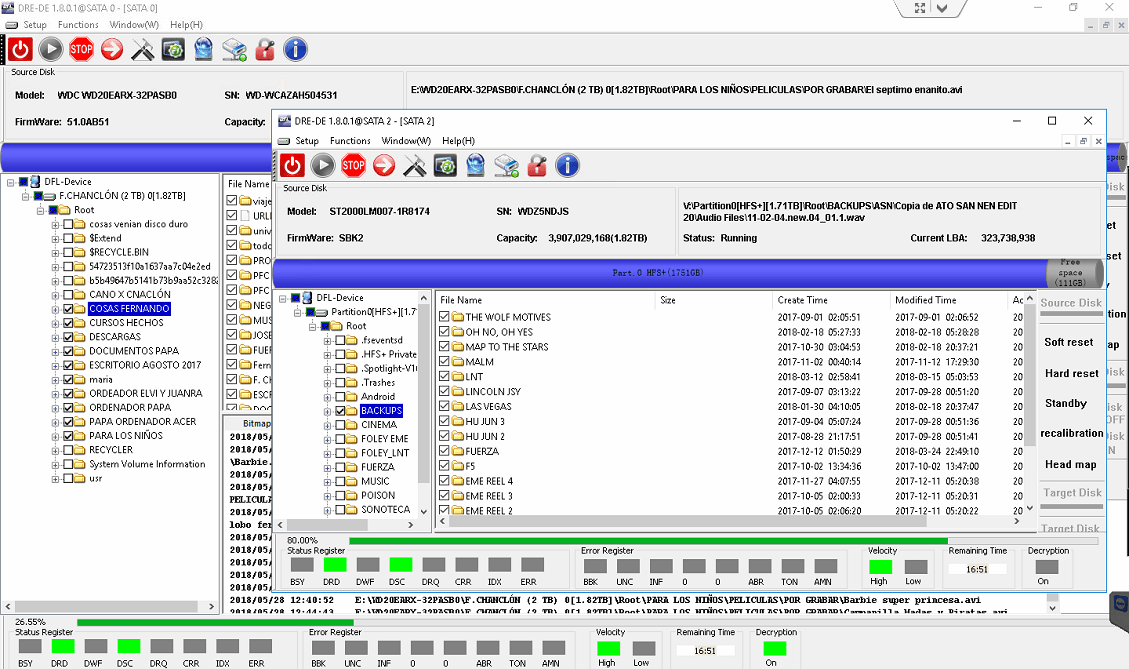Open the hammer and wrench tools in SATA 2
The width and height of the screenshot is (1129, 669).
pos(415,166)
